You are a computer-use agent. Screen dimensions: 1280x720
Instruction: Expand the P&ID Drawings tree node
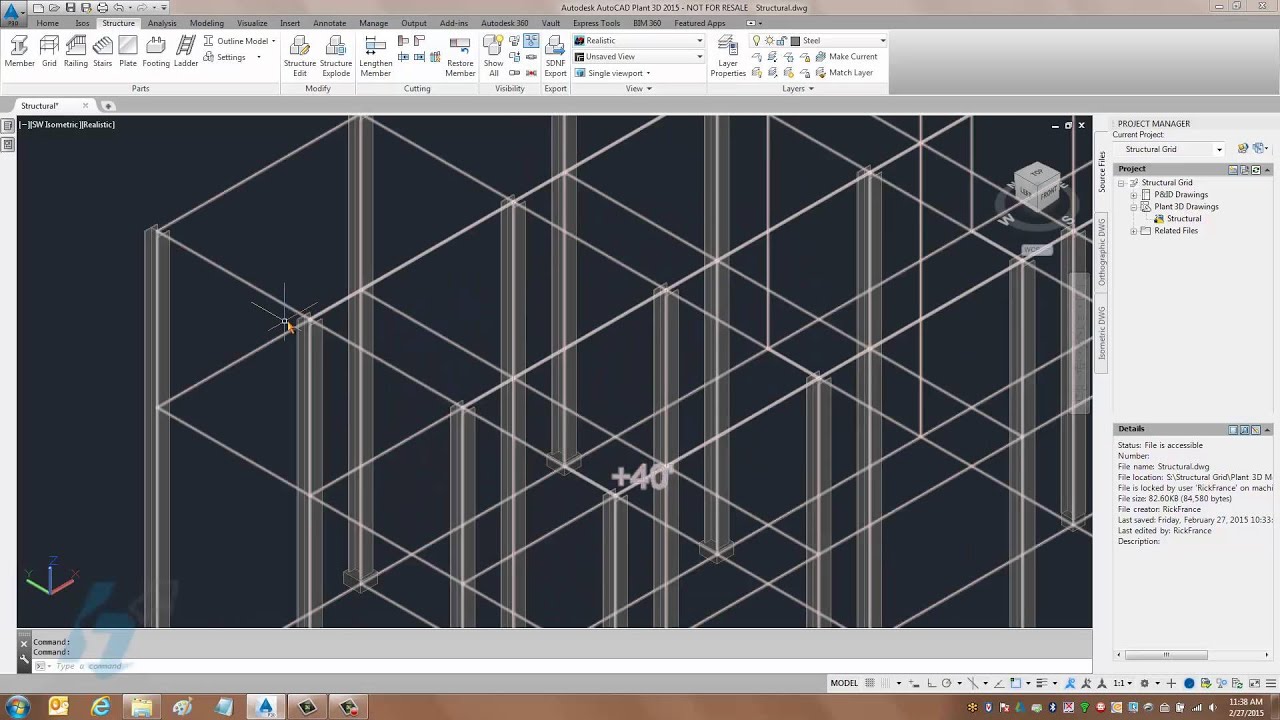tap(1134, 195)
